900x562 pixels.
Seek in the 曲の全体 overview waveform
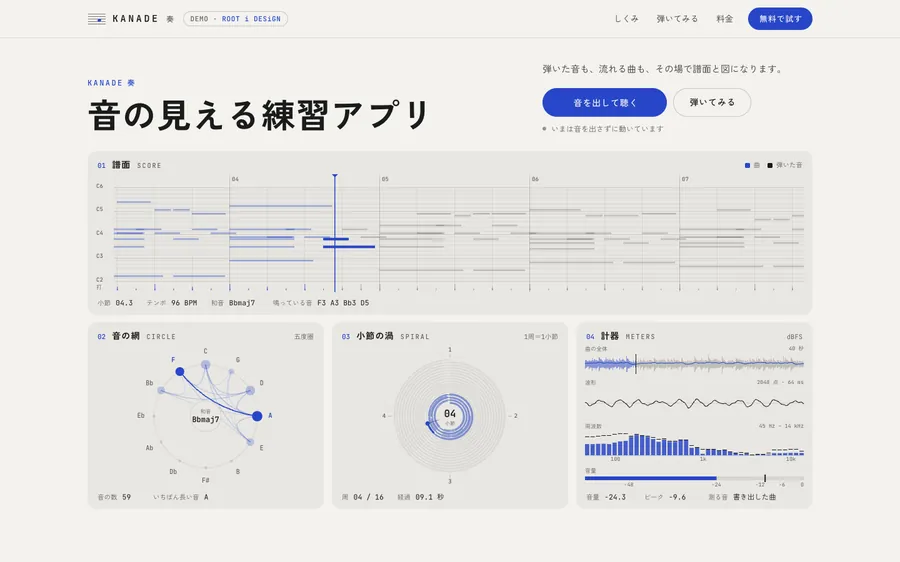click(x=694, y=363)
